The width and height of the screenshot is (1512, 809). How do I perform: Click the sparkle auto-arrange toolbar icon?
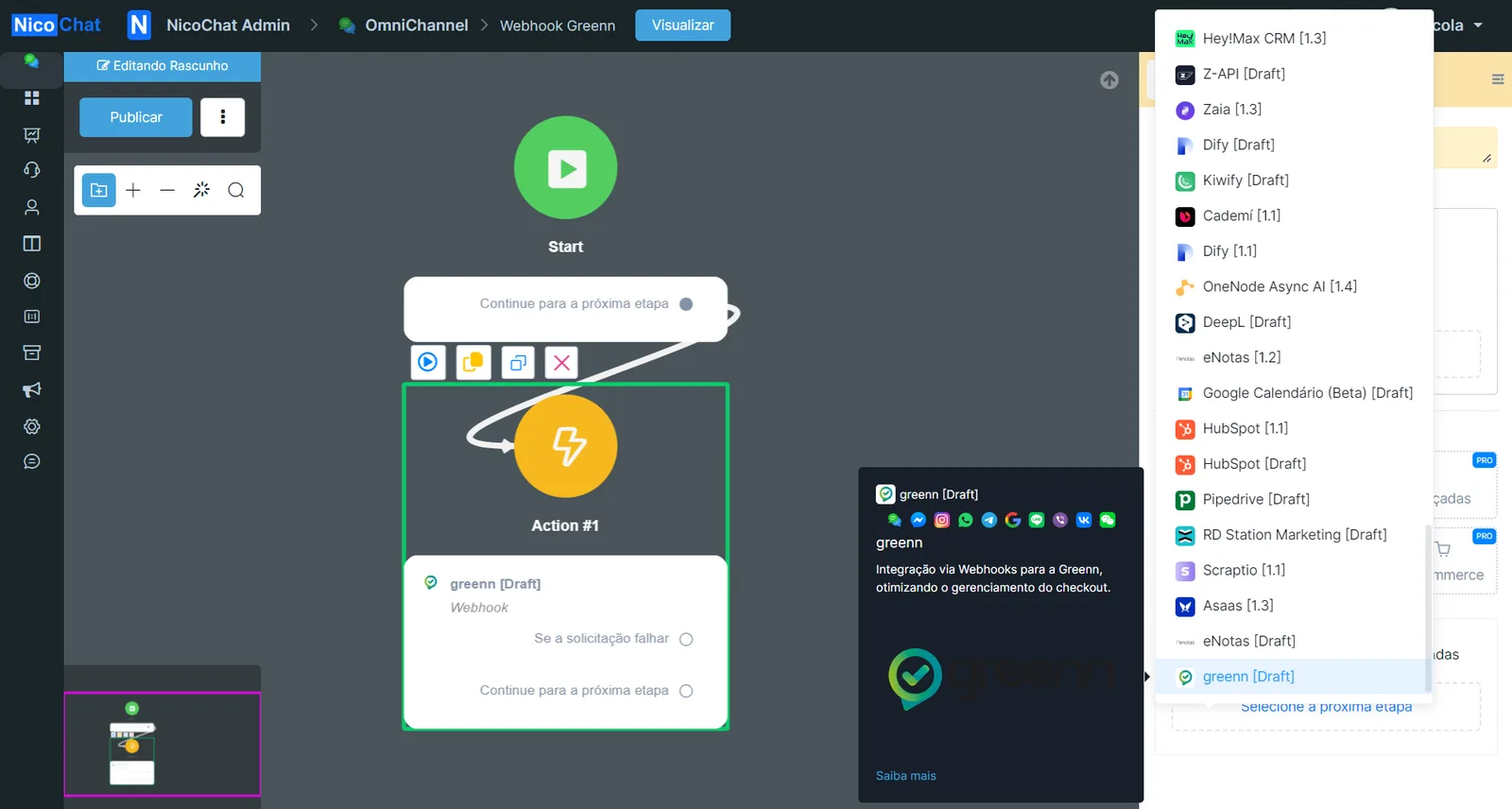(x=201, y=190)
